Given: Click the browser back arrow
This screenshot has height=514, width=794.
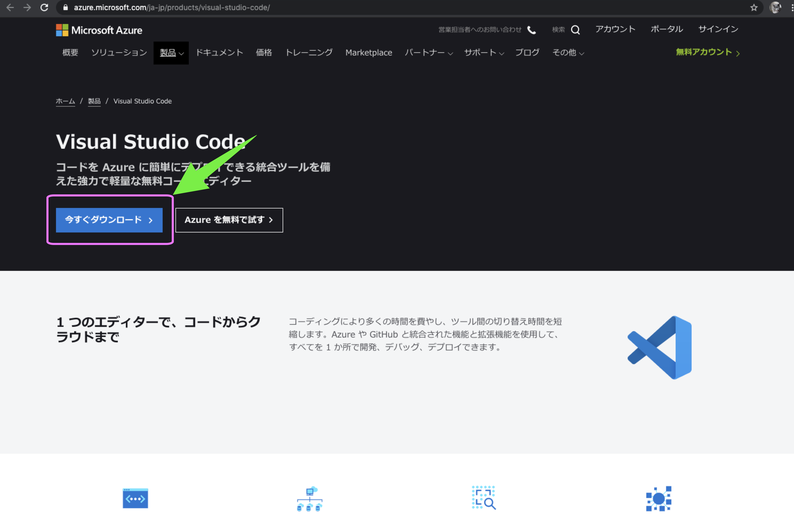Looking at the screenshot, I should click(x=10, y=7).
